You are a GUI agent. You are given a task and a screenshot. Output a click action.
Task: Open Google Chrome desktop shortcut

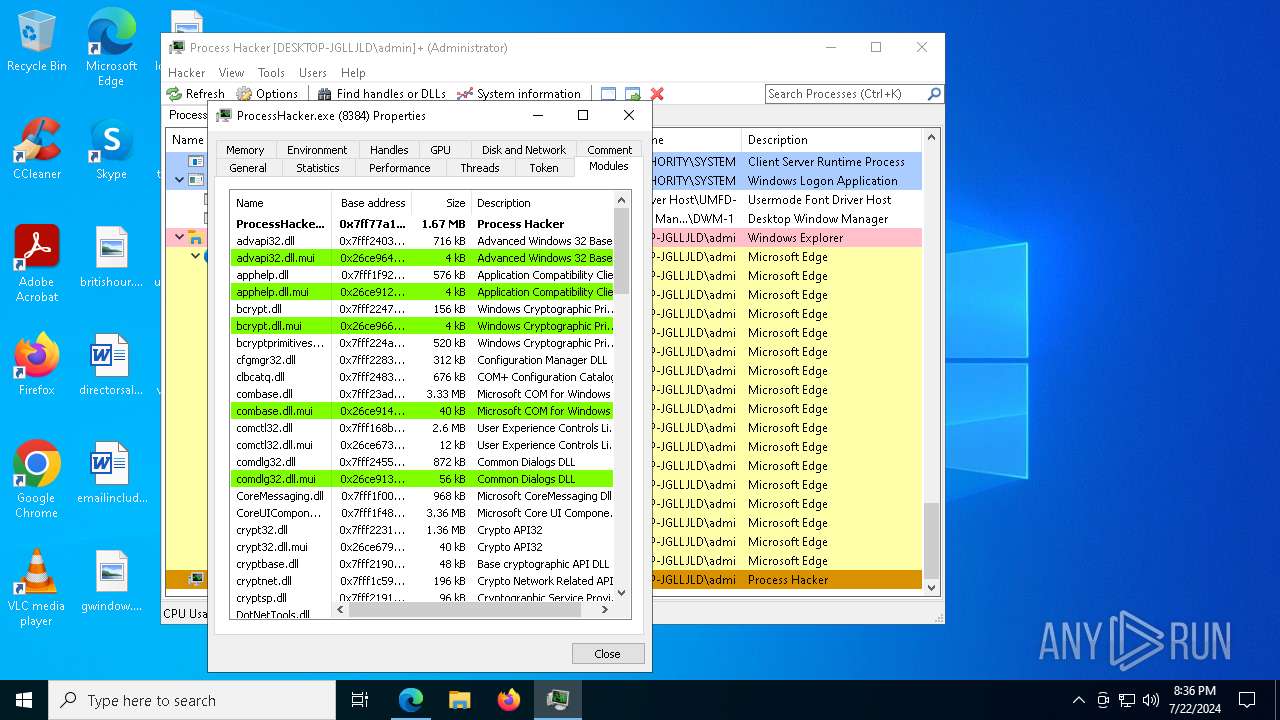[x=37, y=480]
